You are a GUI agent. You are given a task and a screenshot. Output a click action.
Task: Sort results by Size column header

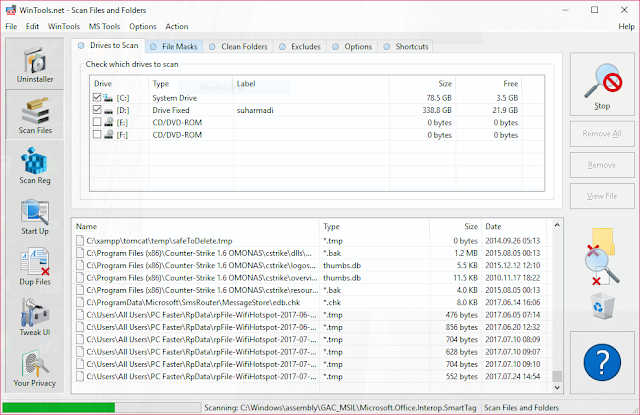tap(456, 226)
